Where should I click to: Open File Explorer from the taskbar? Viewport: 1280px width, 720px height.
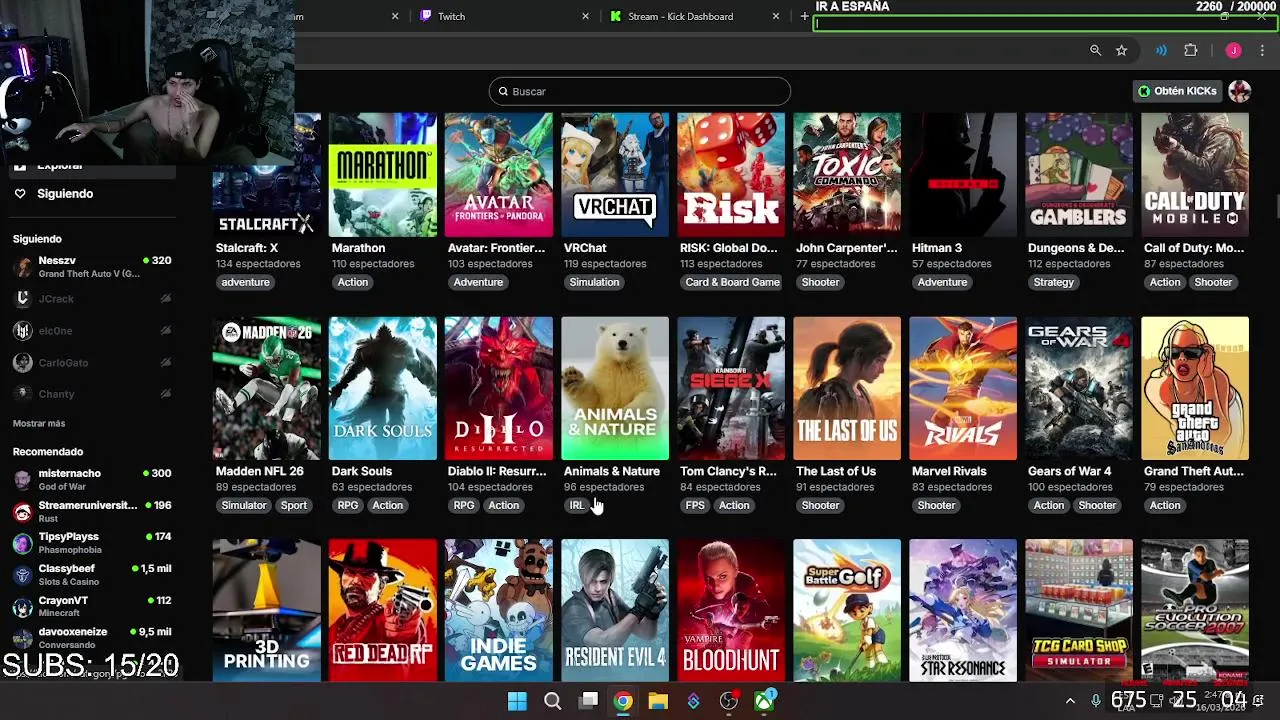coord(657,701)
